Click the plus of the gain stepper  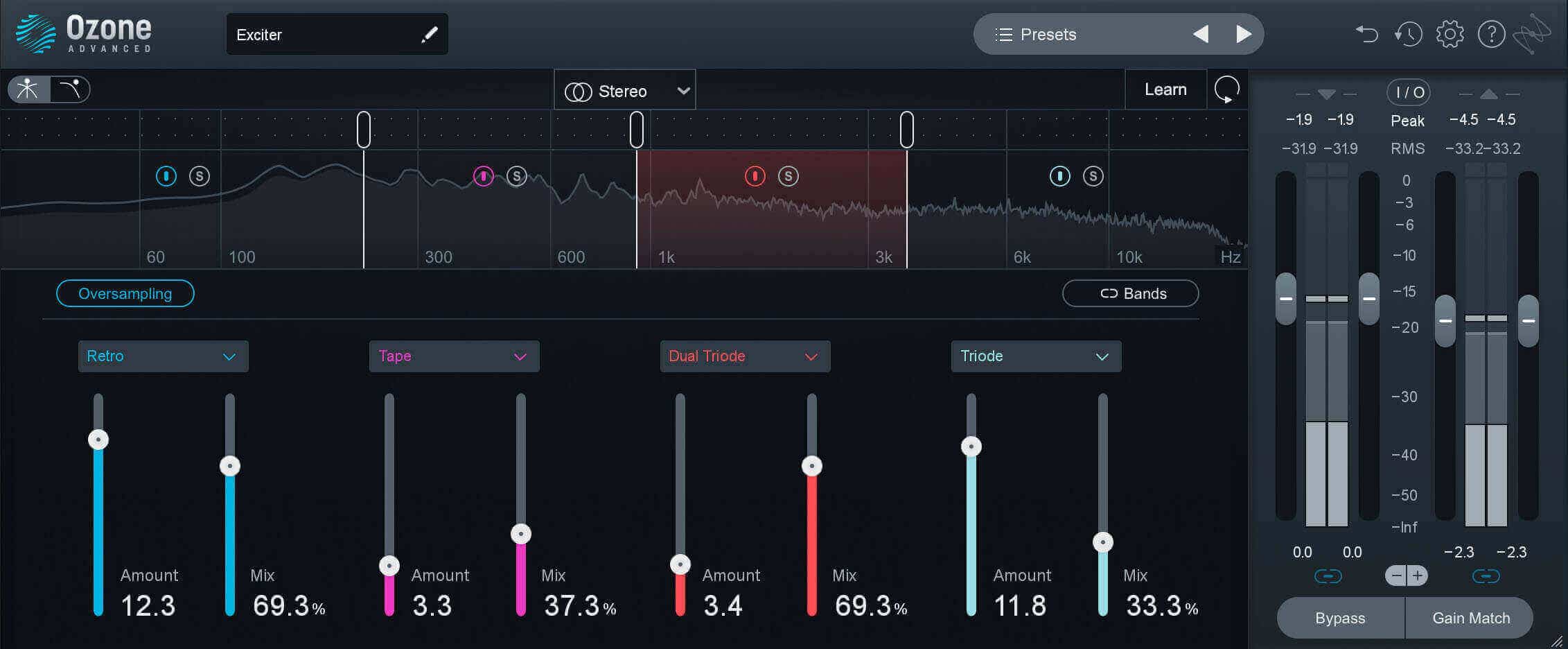[1418, 576]
